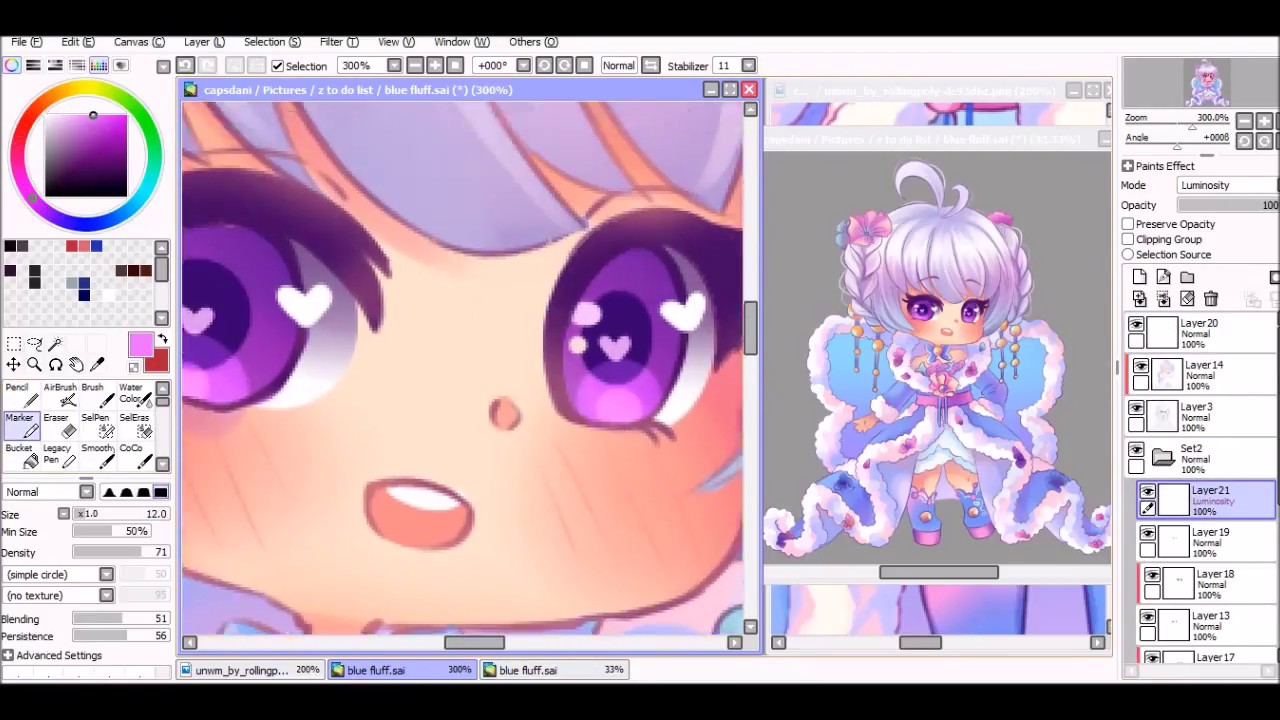The width and height of the screenshot is (1280, 720).
Task: Open the Edit menu
Action: pyautogui.click(x=78, y=42)
